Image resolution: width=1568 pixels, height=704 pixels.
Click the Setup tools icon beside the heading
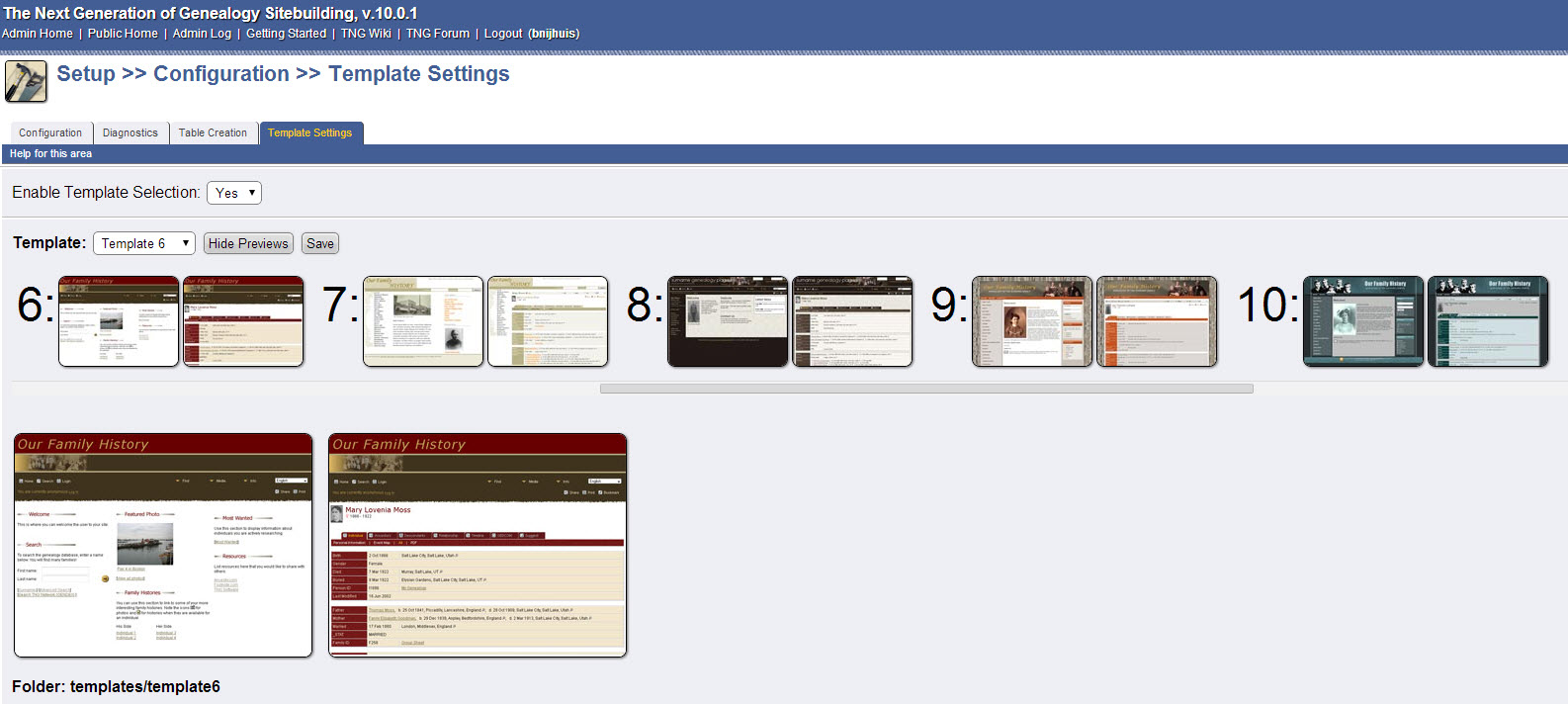pos(26,81)
